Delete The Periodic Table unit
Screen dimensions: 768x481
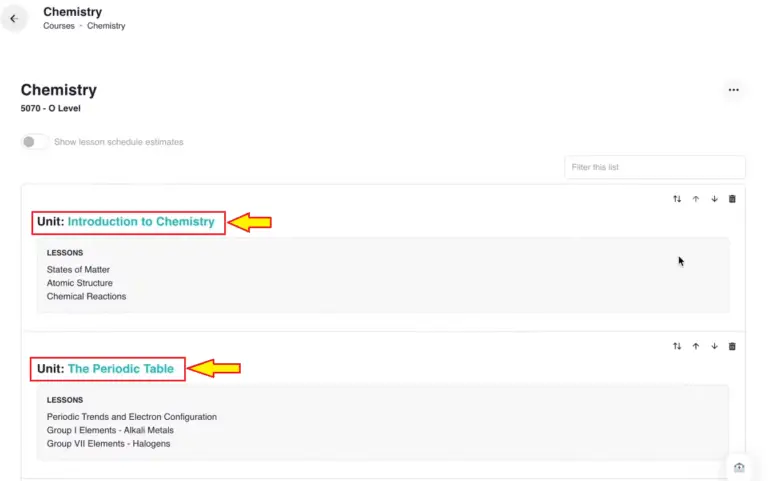(732, 346)
